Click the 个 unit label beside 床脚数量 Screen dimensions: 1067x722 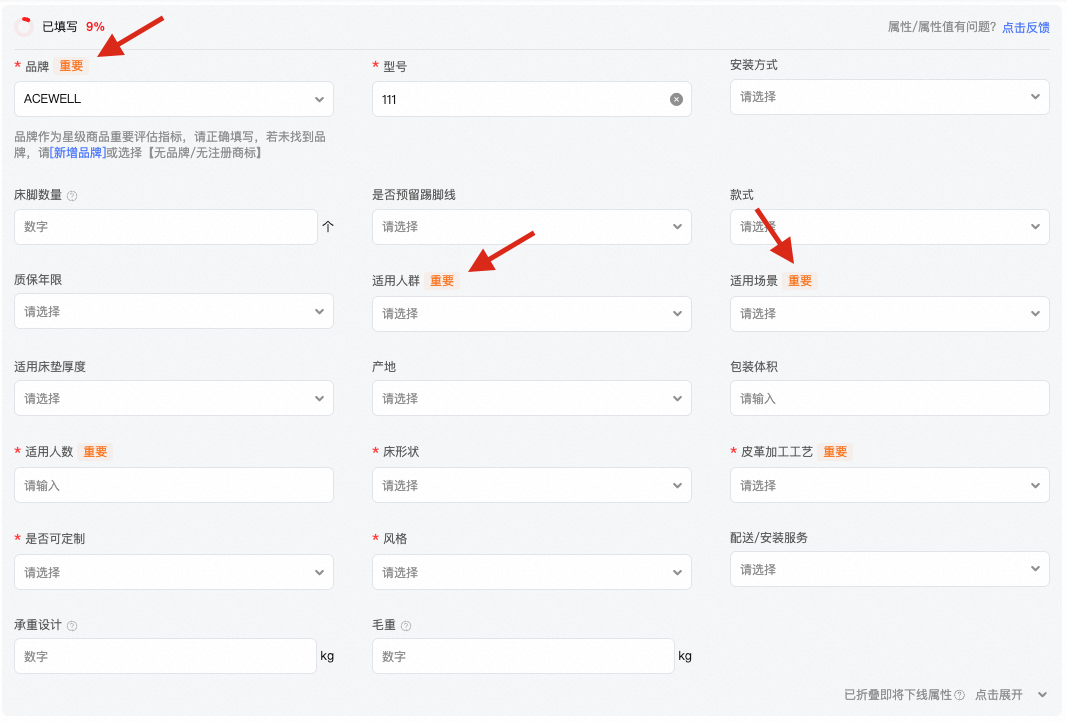[x=328, y=227]
